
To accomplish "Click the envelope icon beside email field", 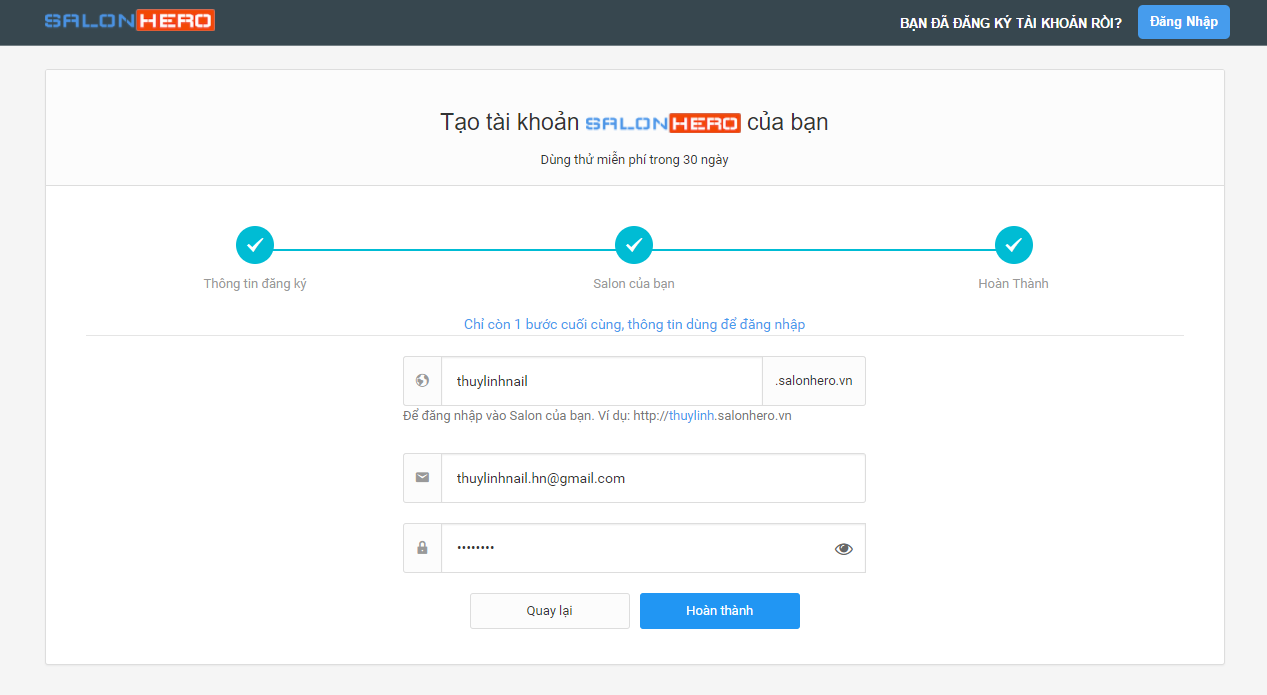I will (x=422, y=478).
